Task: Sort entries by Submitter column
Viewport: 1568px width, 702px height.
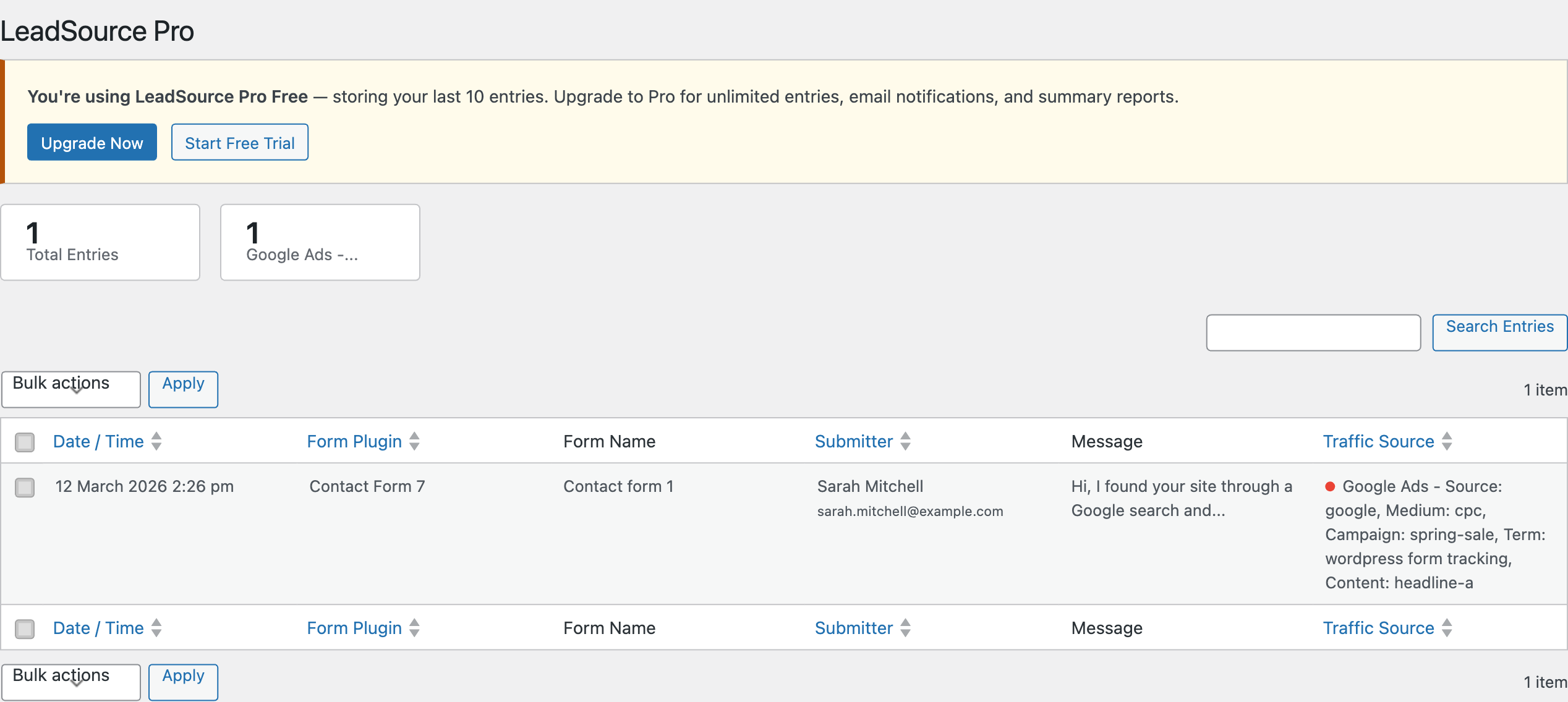Action: 854,441
